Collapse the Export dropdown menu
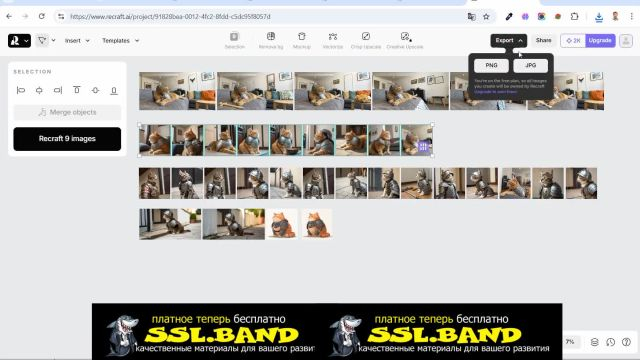Viewport: 640px width, 360px height. tap(509, 40)
